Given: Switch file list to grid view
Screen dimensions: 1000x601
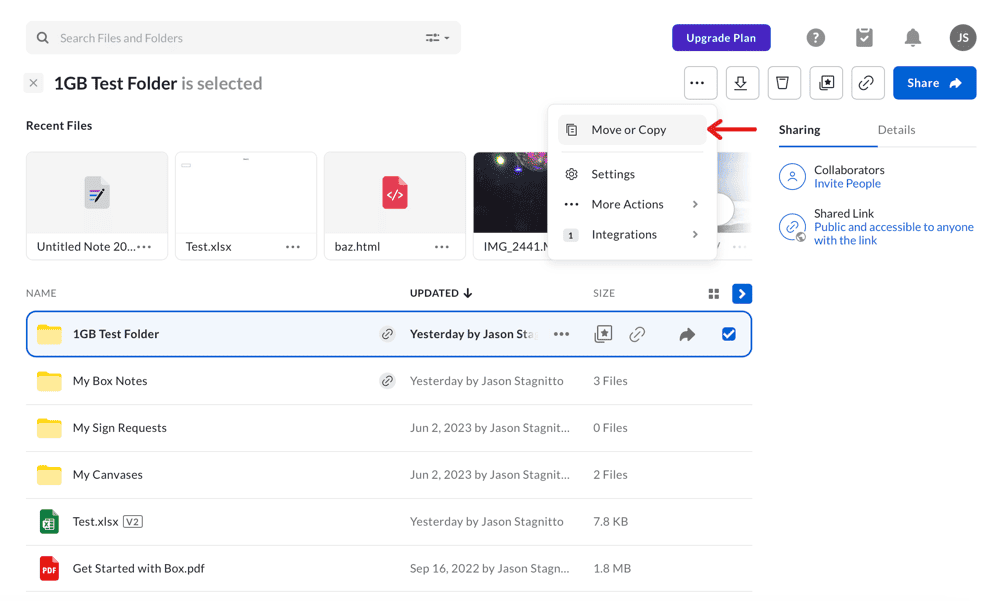Looking at the screenshot, I should (713, 293).
